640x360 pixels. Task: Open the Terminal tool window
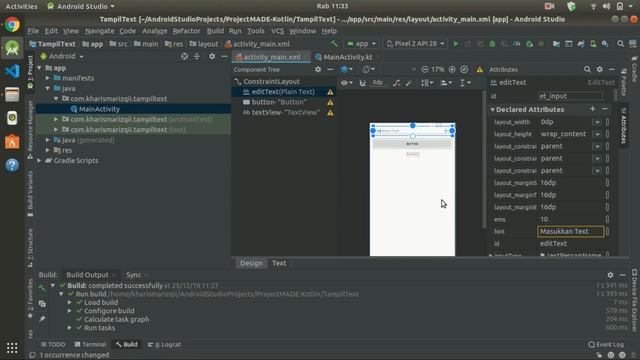pos(90,344)
